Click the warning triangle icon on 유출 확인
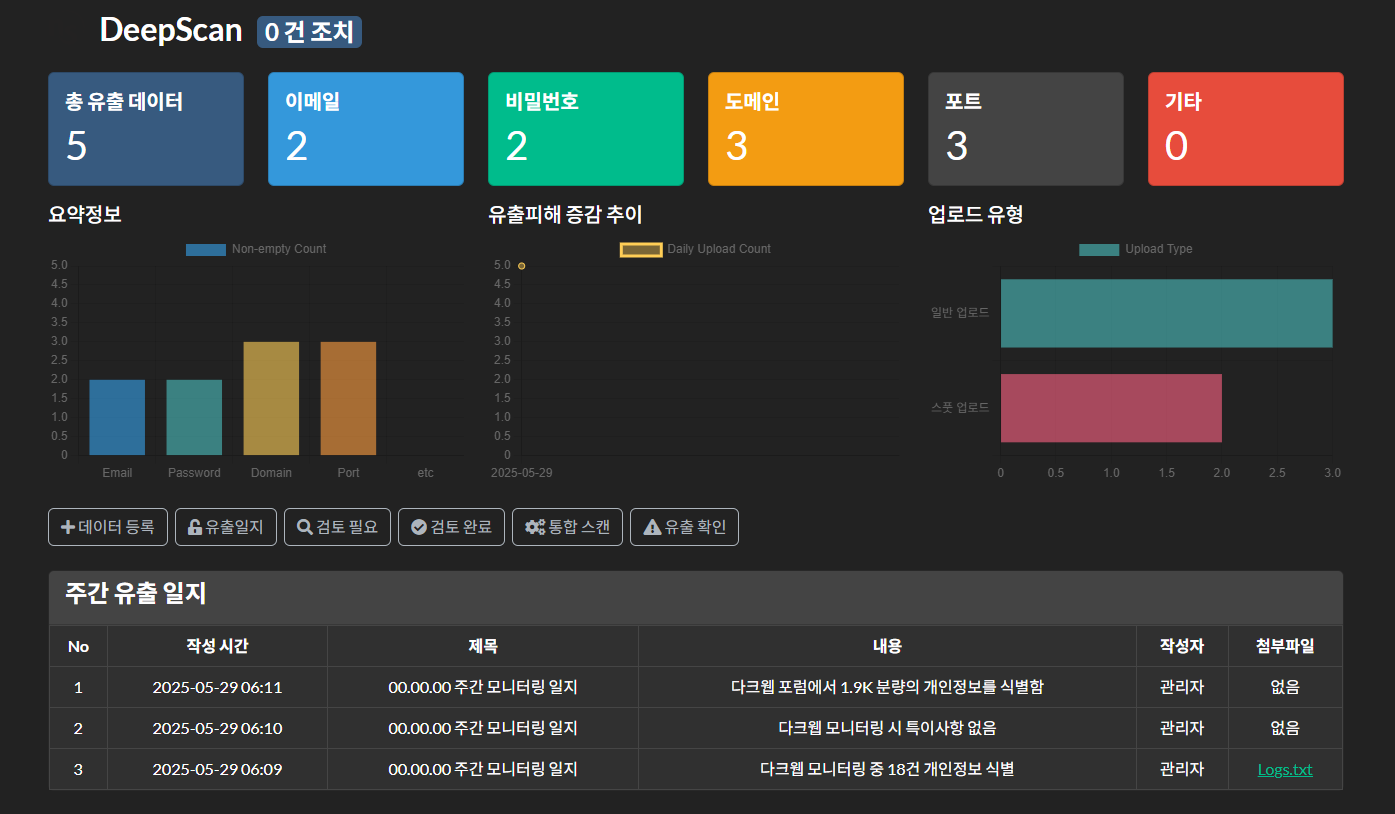 pyautogui.click(x=652, y=527)
